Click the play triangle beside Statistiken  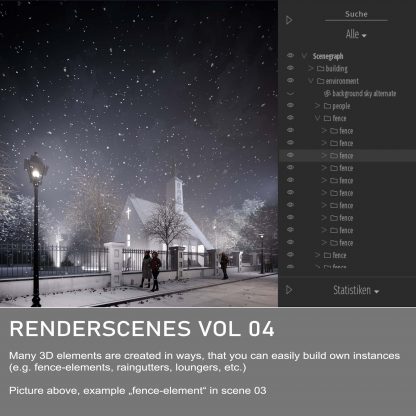pos(289,290)
